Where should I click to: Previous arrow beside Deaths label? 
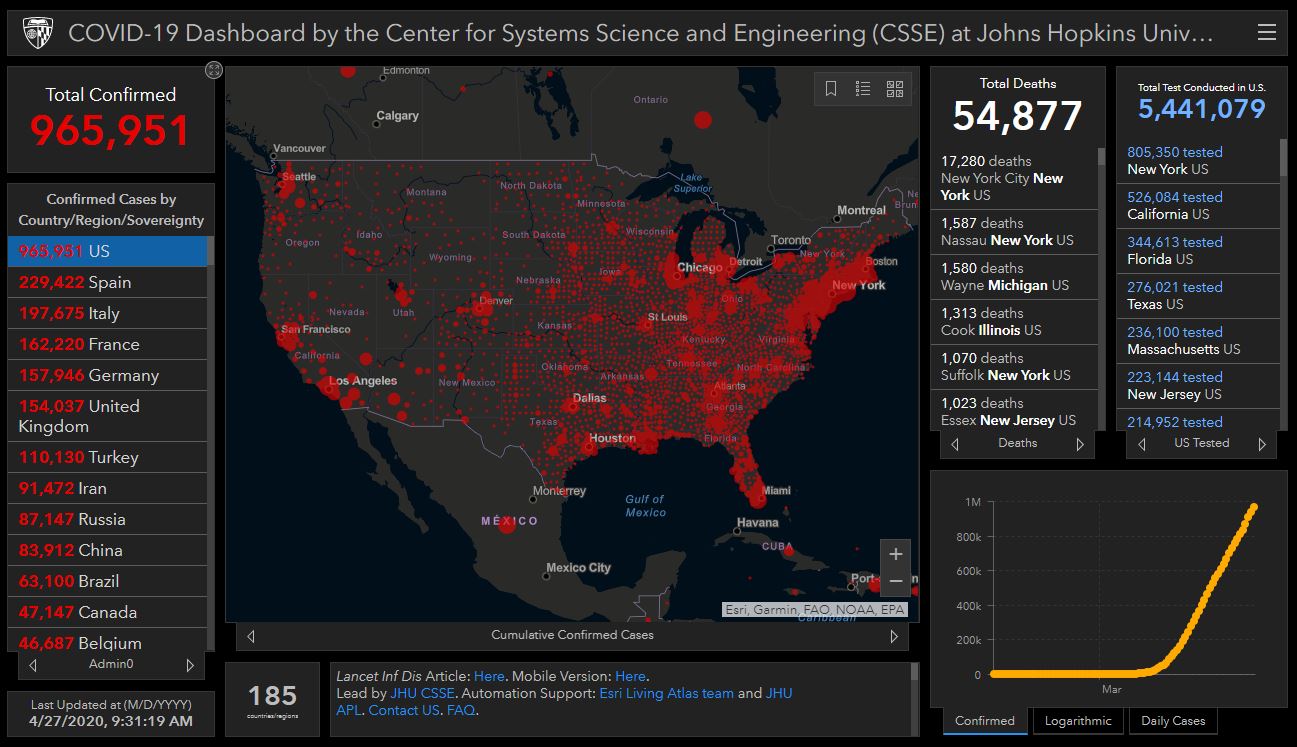click(x=955, y=444)
